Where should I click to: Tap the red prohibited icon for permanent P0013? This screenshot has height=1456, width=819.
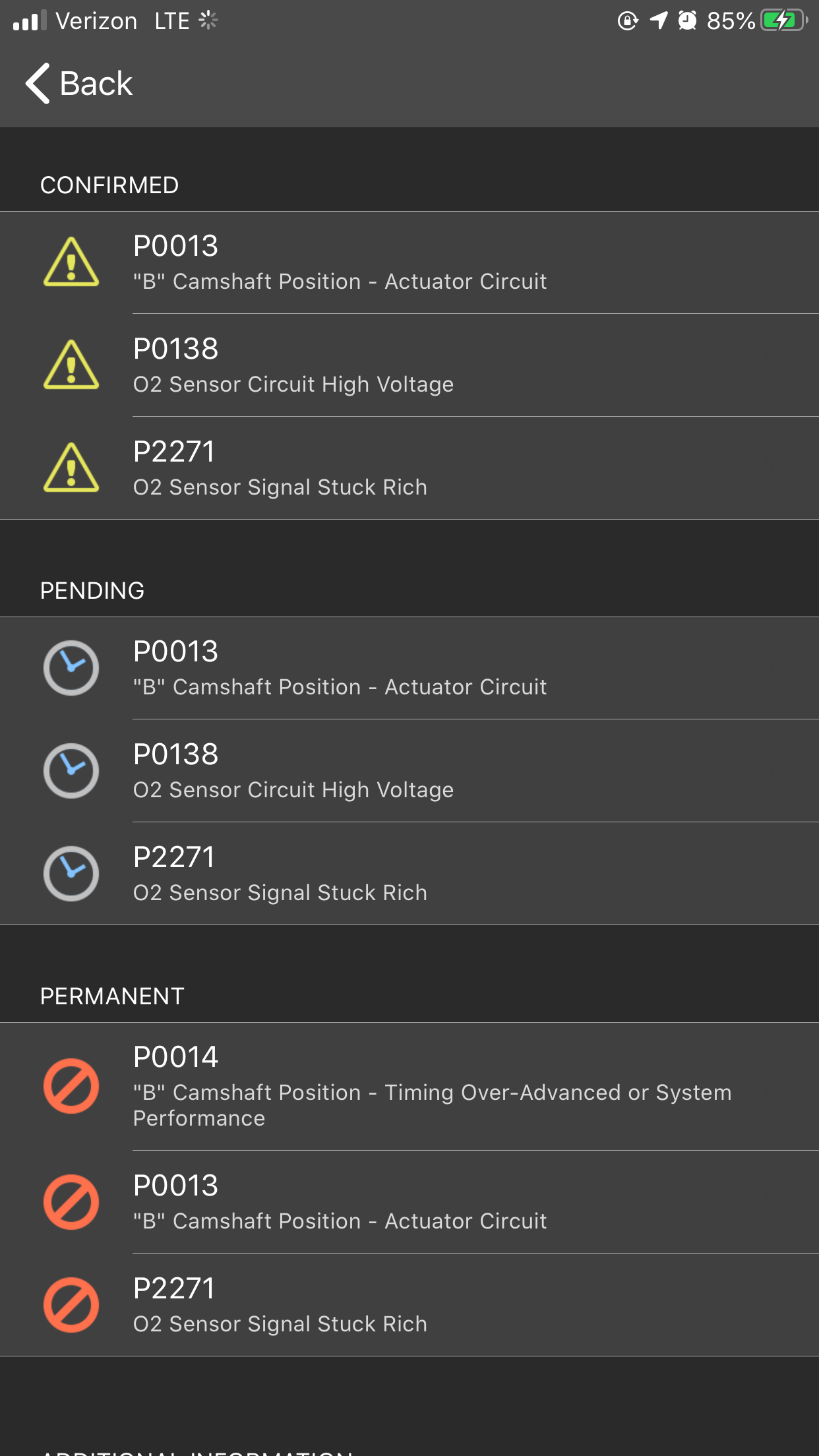point(71,1202)
